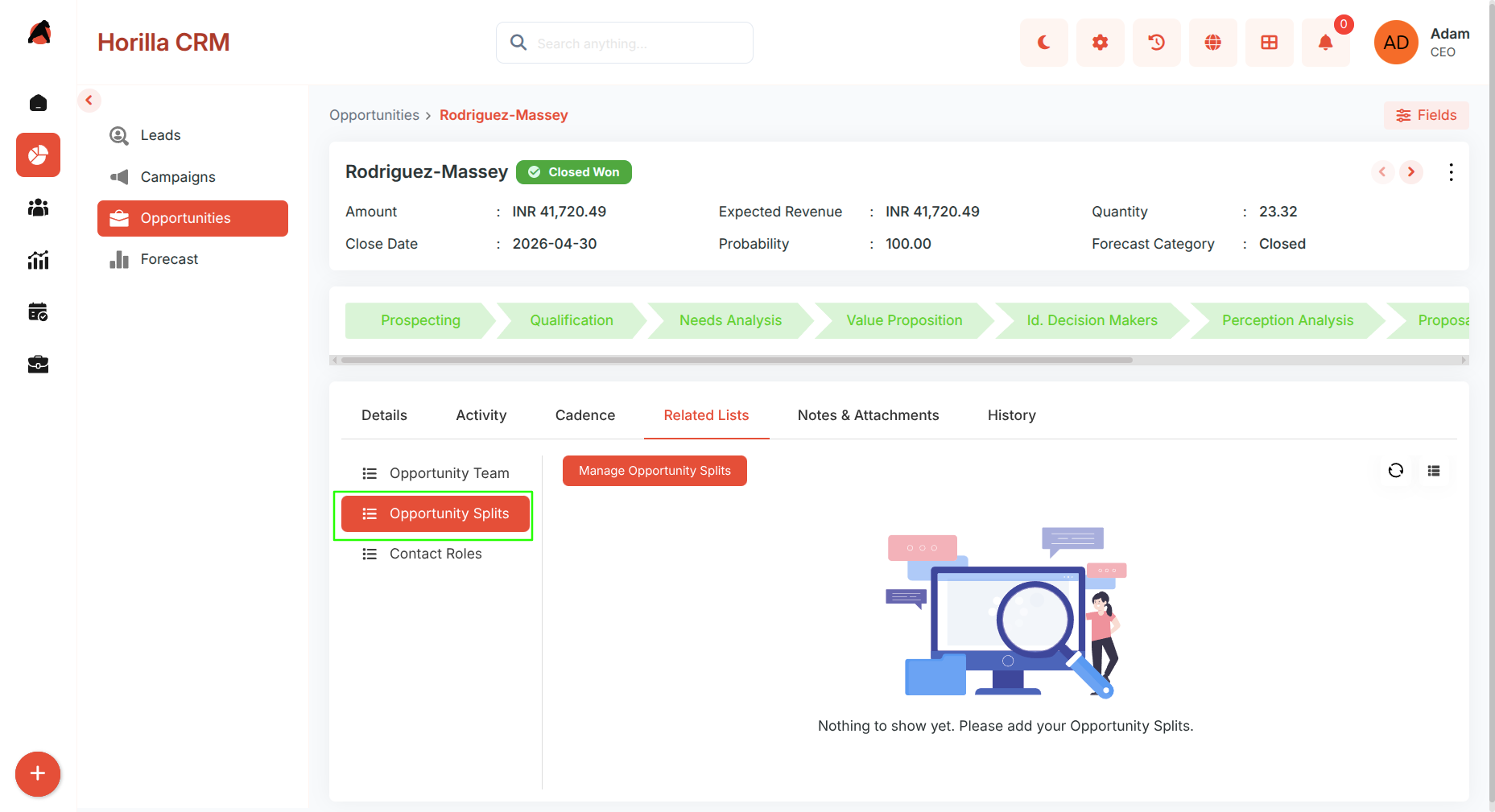Open the briefcase rail icon
The height and width of the screenshot is (812, 1495).
coord(38,365)
